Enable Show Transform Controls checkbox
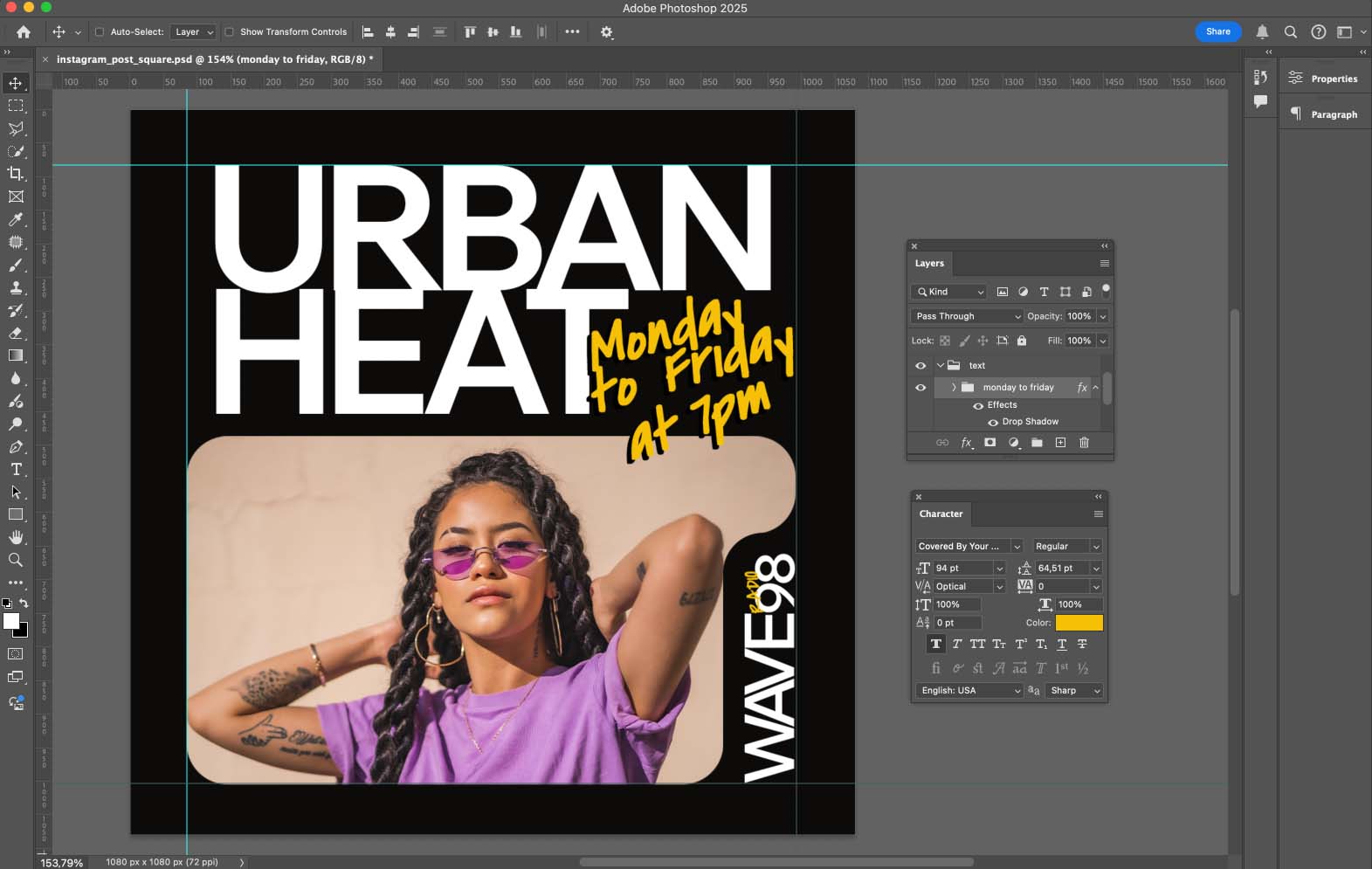1372x869 pixels. pyautogui.click(x=229, y=32)
